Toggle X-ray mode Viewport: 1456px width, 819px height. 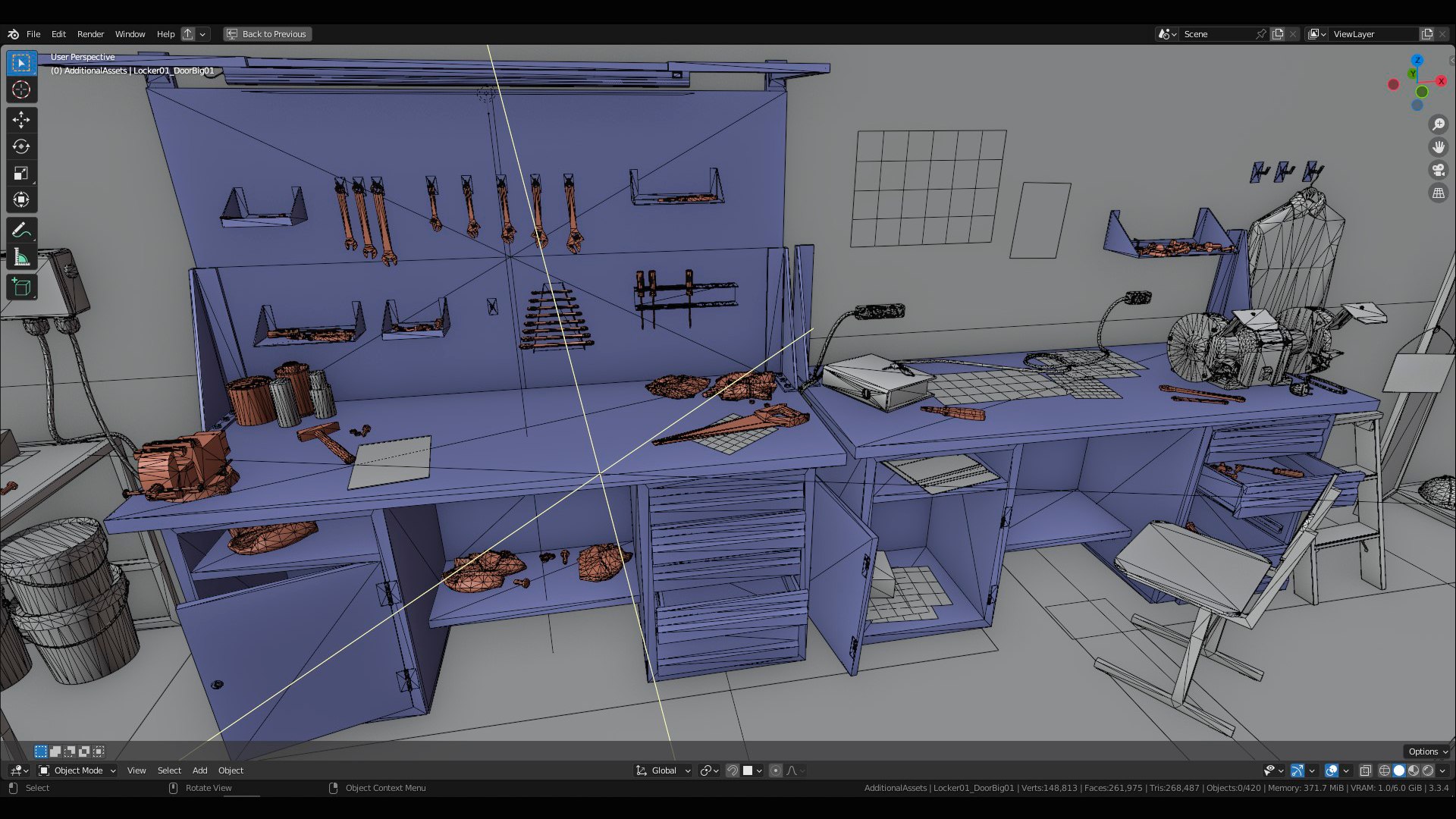(x=1366, y=770)
